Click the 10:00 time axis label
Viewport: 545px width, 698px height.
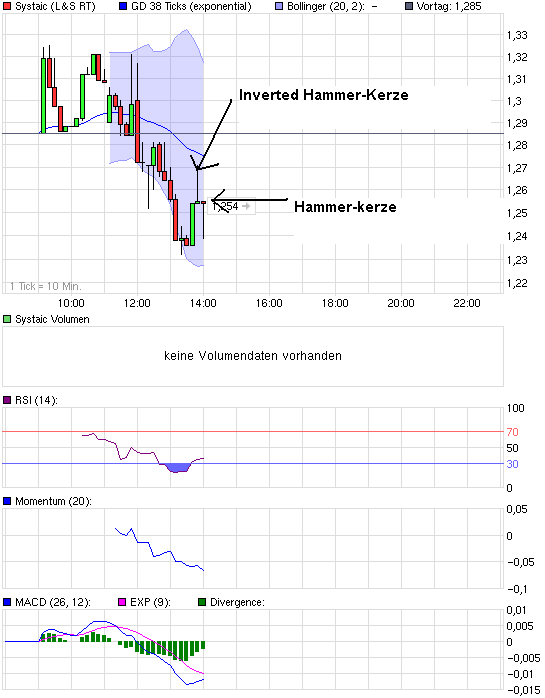71,303
